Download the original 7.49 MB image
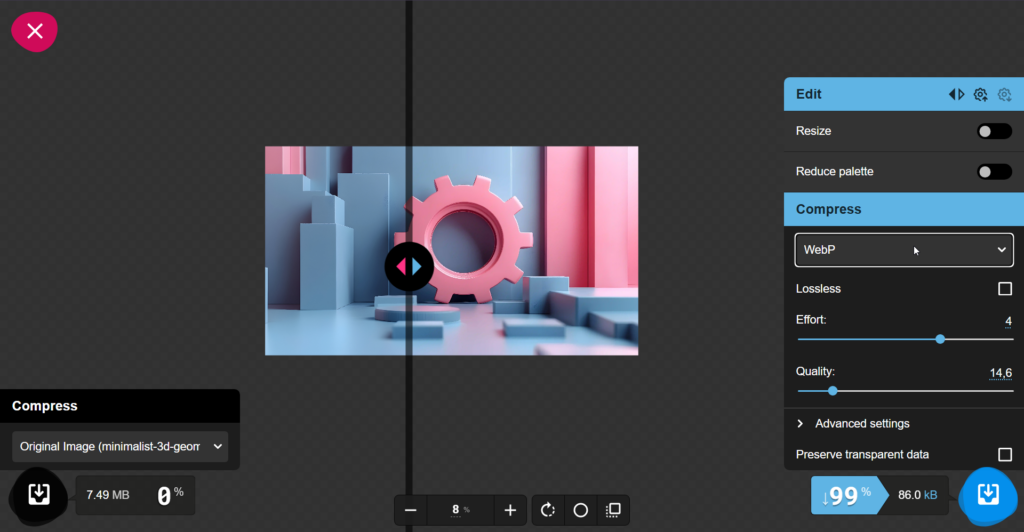Screen dimensions: 1024x532 click(39, 494)
